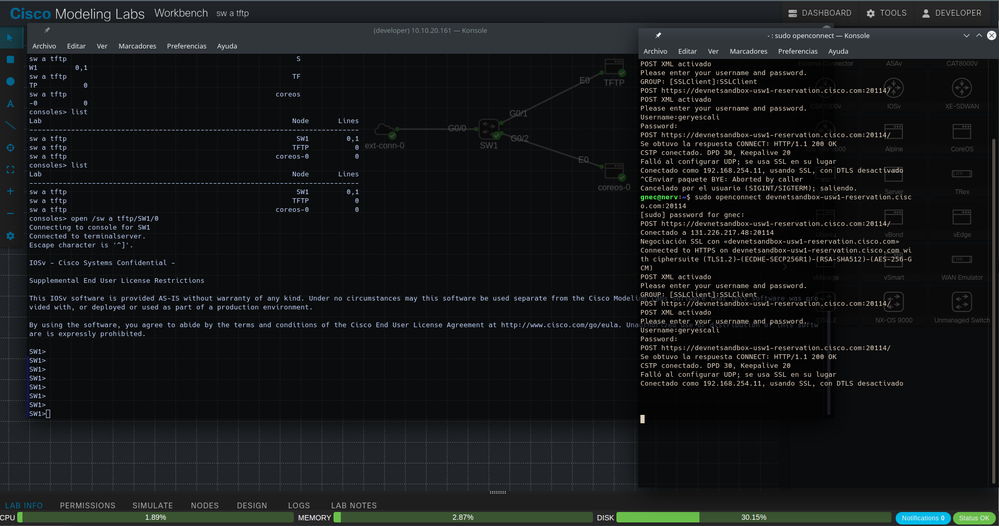The width and height of the screenshot is (999, 526).
Task: Select the TFTP server node
Action: pyautogui.click(x=614, y=68)
